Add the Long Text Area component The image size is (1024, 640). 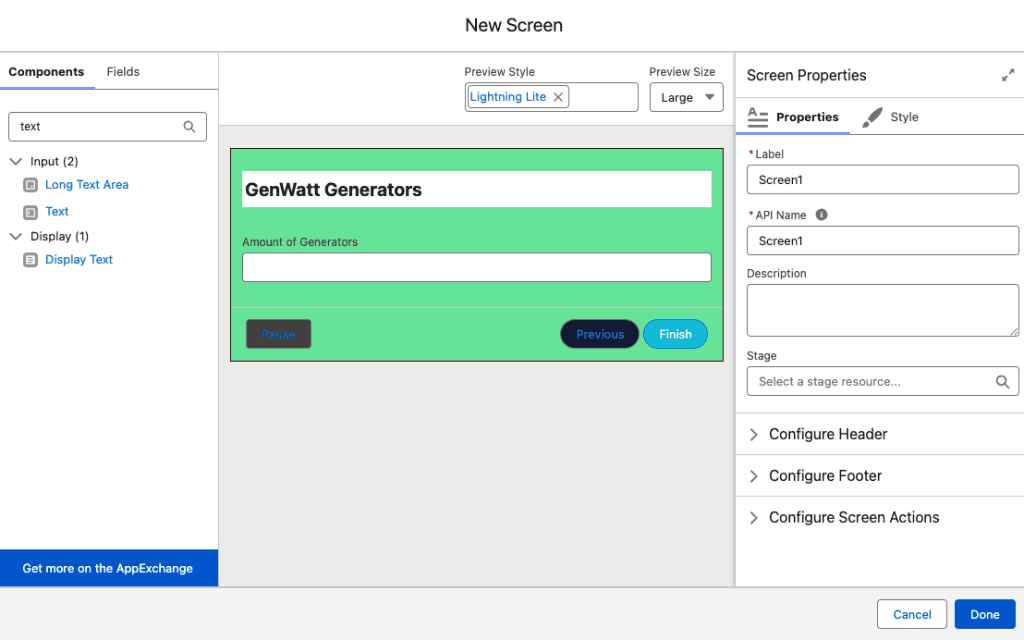coord(86,185)
